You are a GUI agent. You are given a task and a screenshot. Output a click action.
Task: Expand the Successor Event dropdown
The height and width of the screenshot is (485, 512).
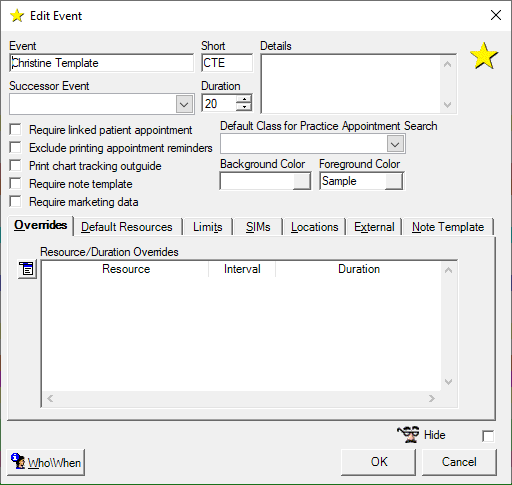click(184, 104)
